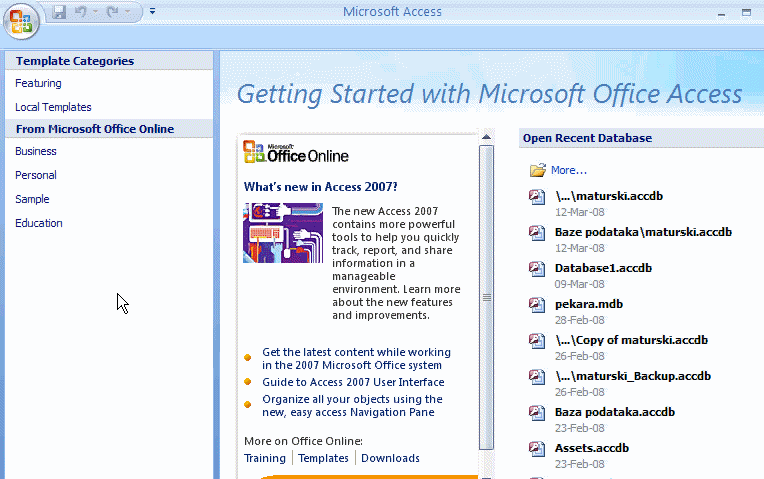Open \...\maturski_Backup.accdb
Viewport: 764px width, 479px height.
click(633, 376)
